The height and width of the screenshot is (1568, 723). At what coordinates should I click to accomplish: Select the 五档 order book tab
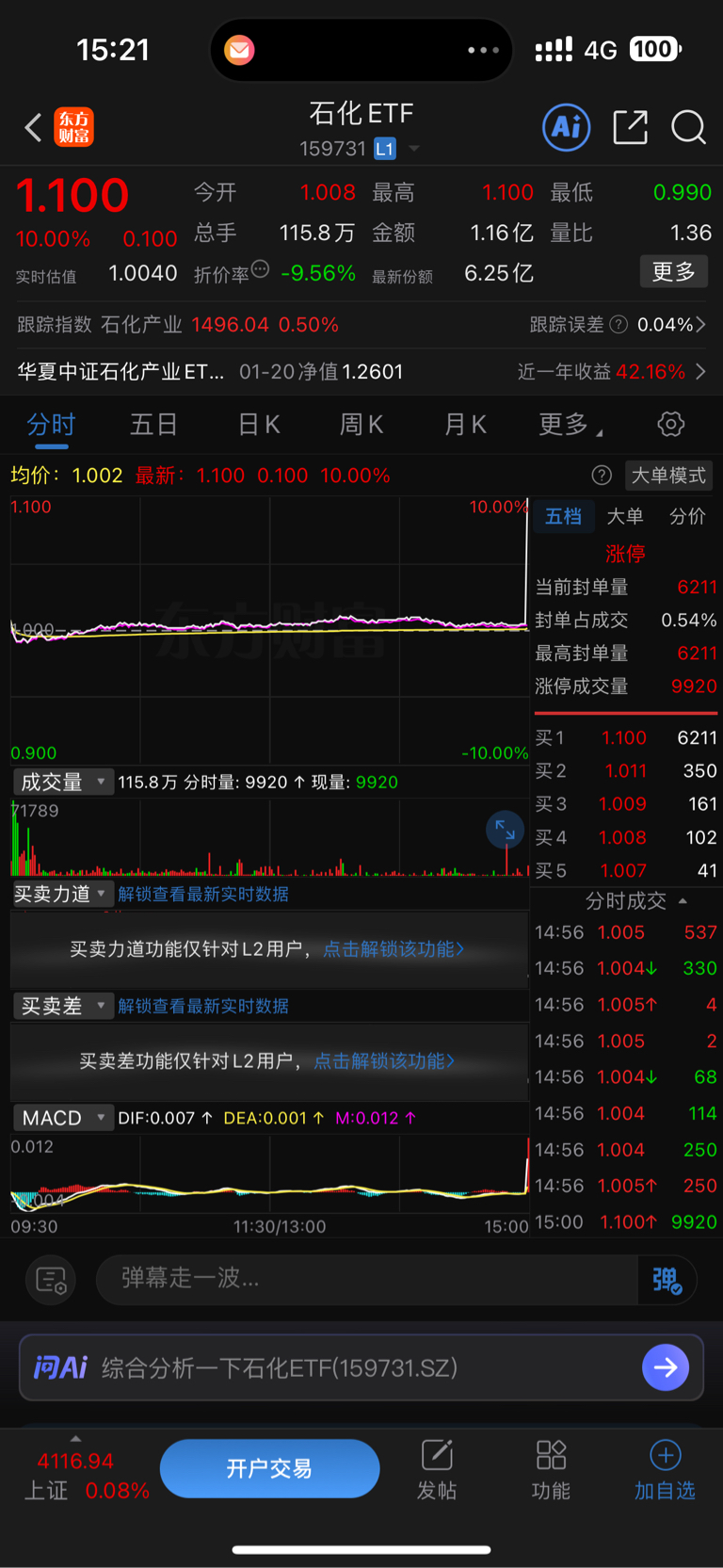point(563,516)
